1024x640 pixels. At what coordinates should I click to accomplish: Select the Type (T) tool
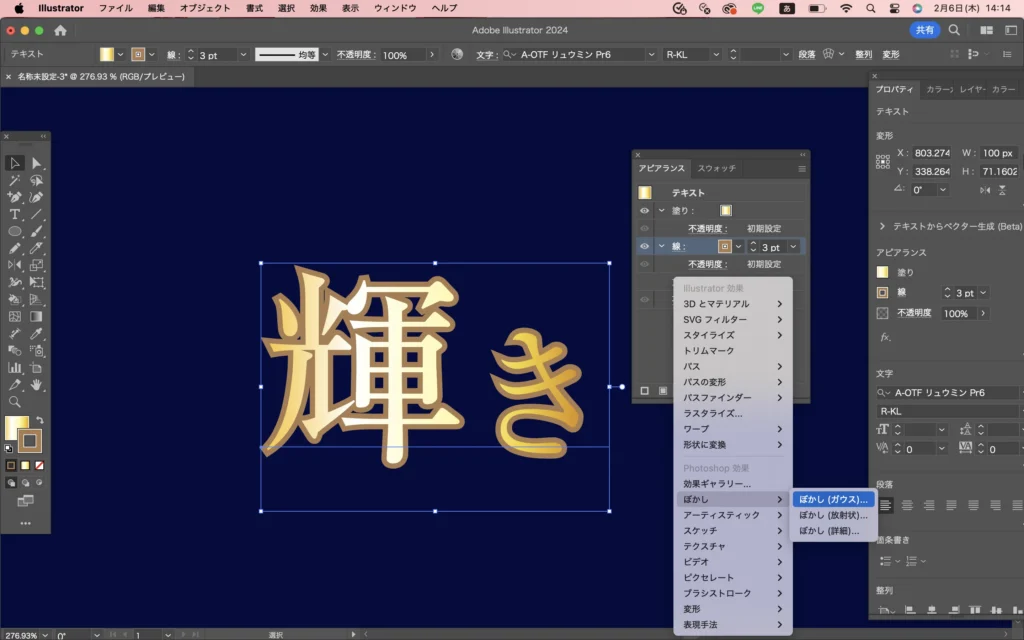(15, 214)
